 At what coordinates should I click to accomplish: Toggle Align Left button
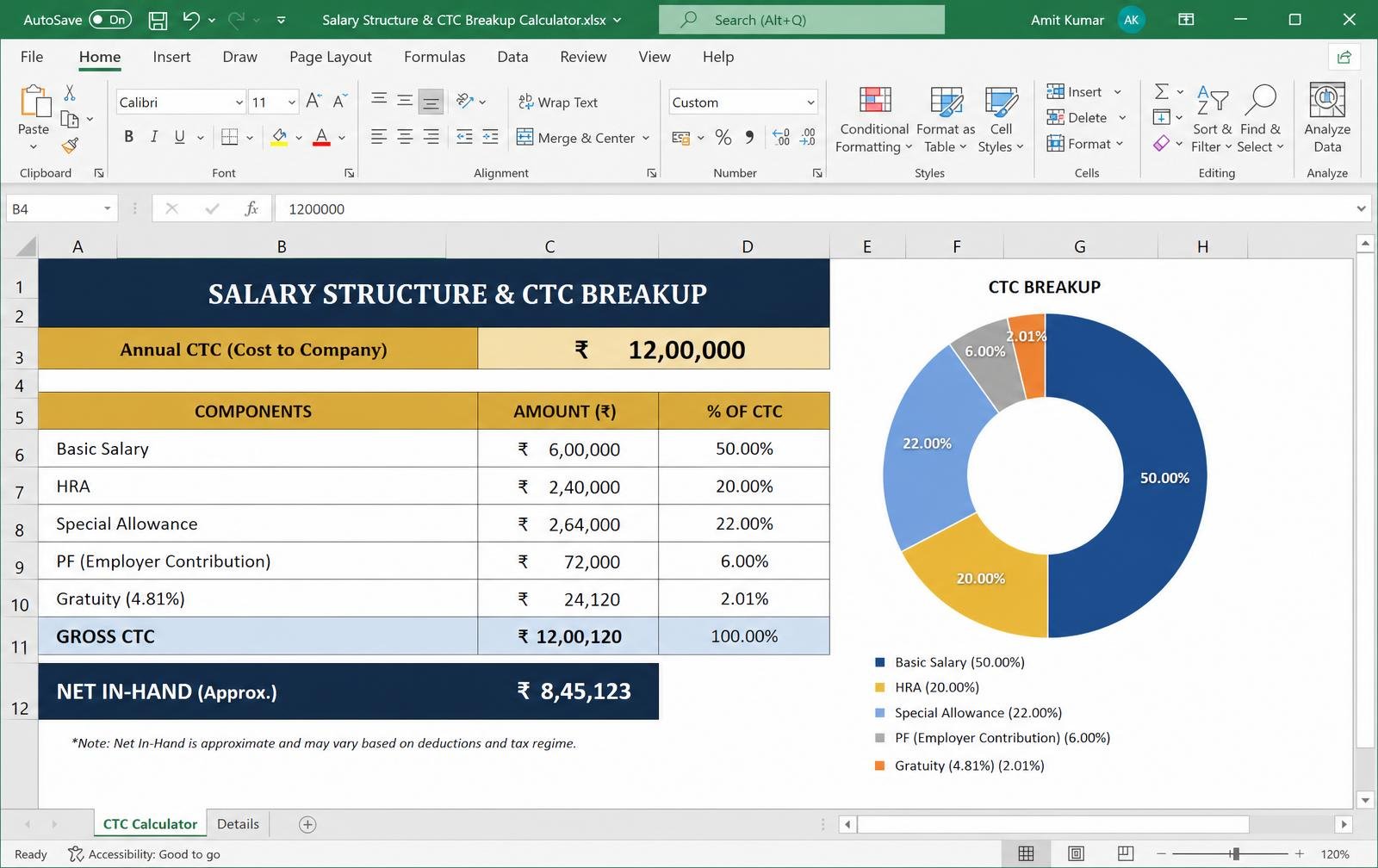point(378,137)
